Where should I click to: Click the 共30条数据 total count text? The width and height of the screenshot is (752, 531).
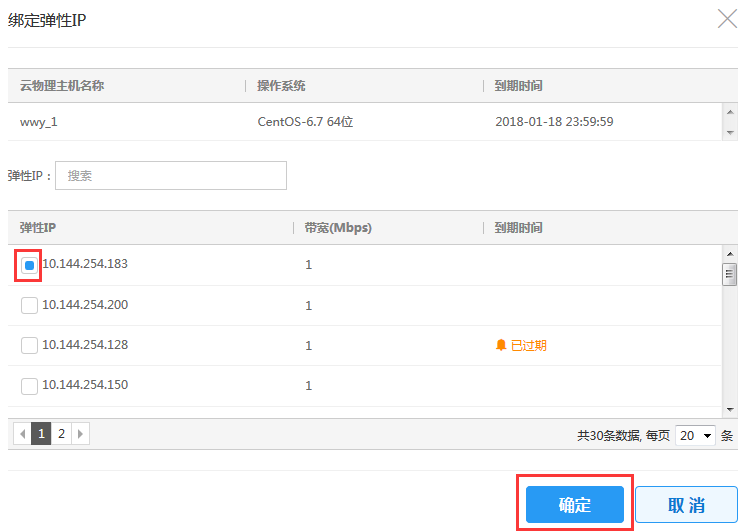609,436
